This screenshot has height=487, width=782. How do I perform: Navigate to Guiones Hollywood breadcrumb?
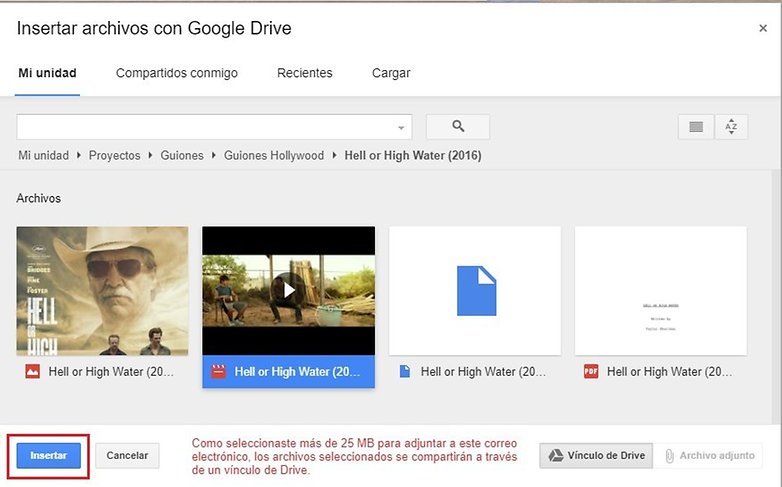(274, 156)
